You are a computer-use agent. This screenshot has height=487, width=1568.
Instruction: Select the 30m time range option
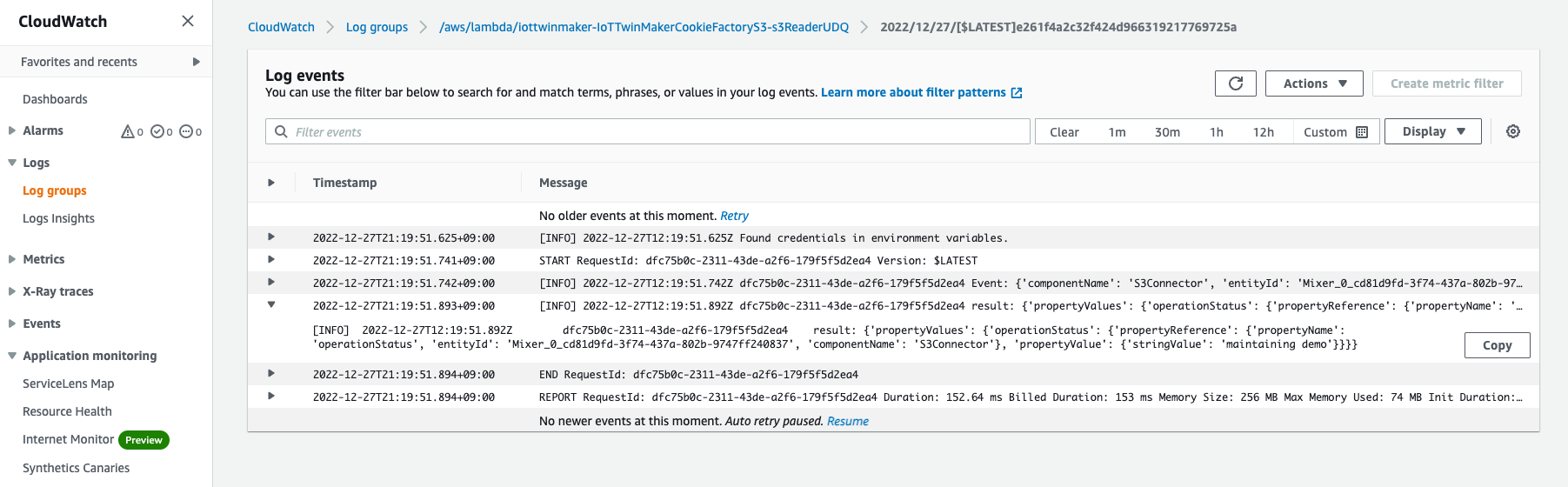(x=1167, y=132)
